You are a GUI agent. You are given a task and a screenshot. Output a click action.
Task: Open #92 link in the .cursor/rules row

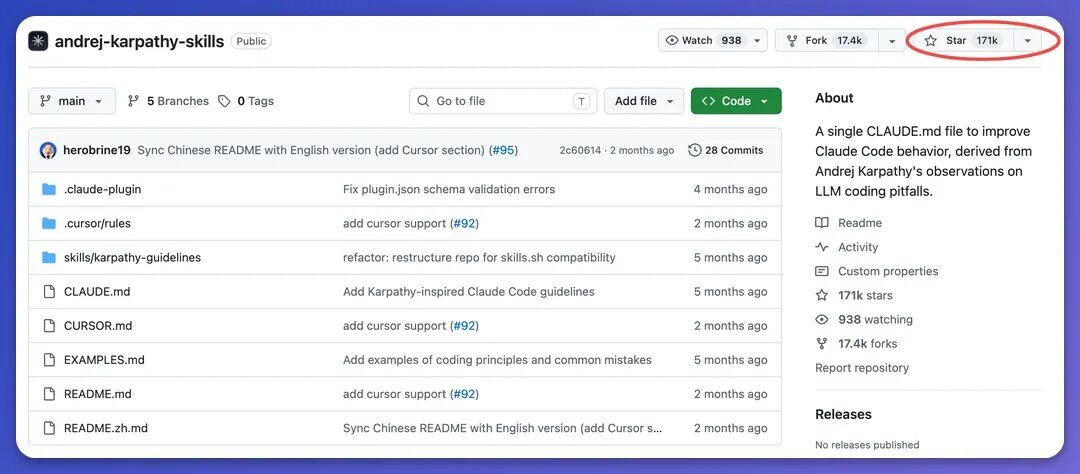(464, 223)
